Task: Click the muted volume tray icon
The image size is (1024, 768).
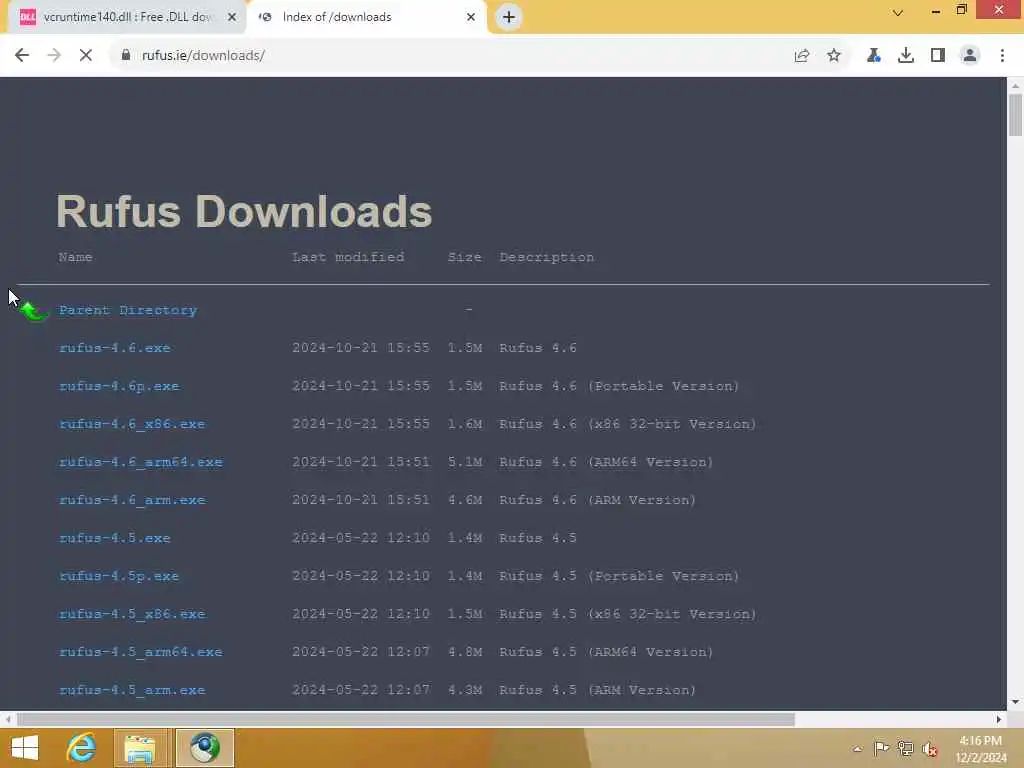Action: point(930,749)
